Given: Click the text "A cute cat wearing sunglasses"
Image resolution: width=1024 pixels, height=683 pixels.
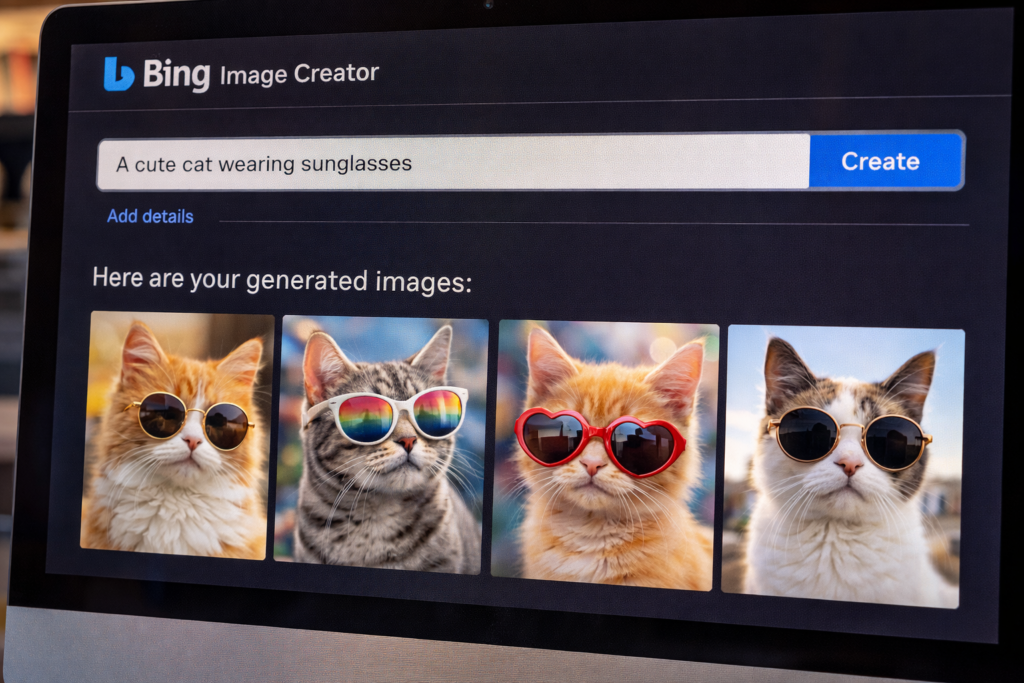Looking at the screenshot, I should [x=265, y=163].
